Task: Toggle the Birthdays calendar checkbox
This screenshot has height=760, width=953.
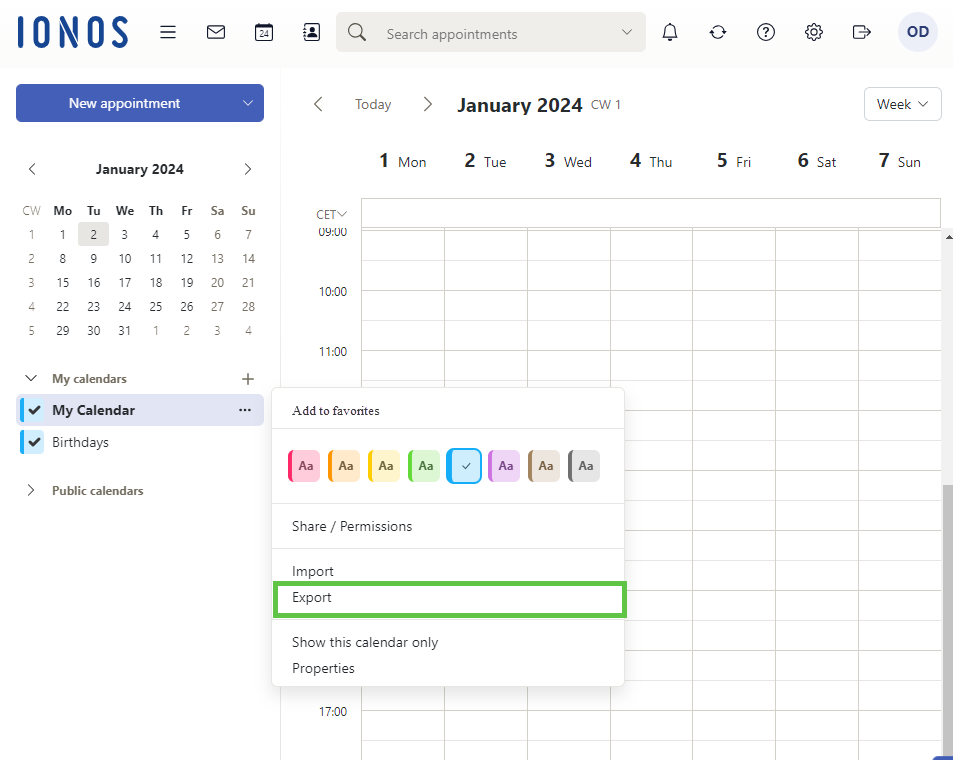Action: click(x=35, y=442)
